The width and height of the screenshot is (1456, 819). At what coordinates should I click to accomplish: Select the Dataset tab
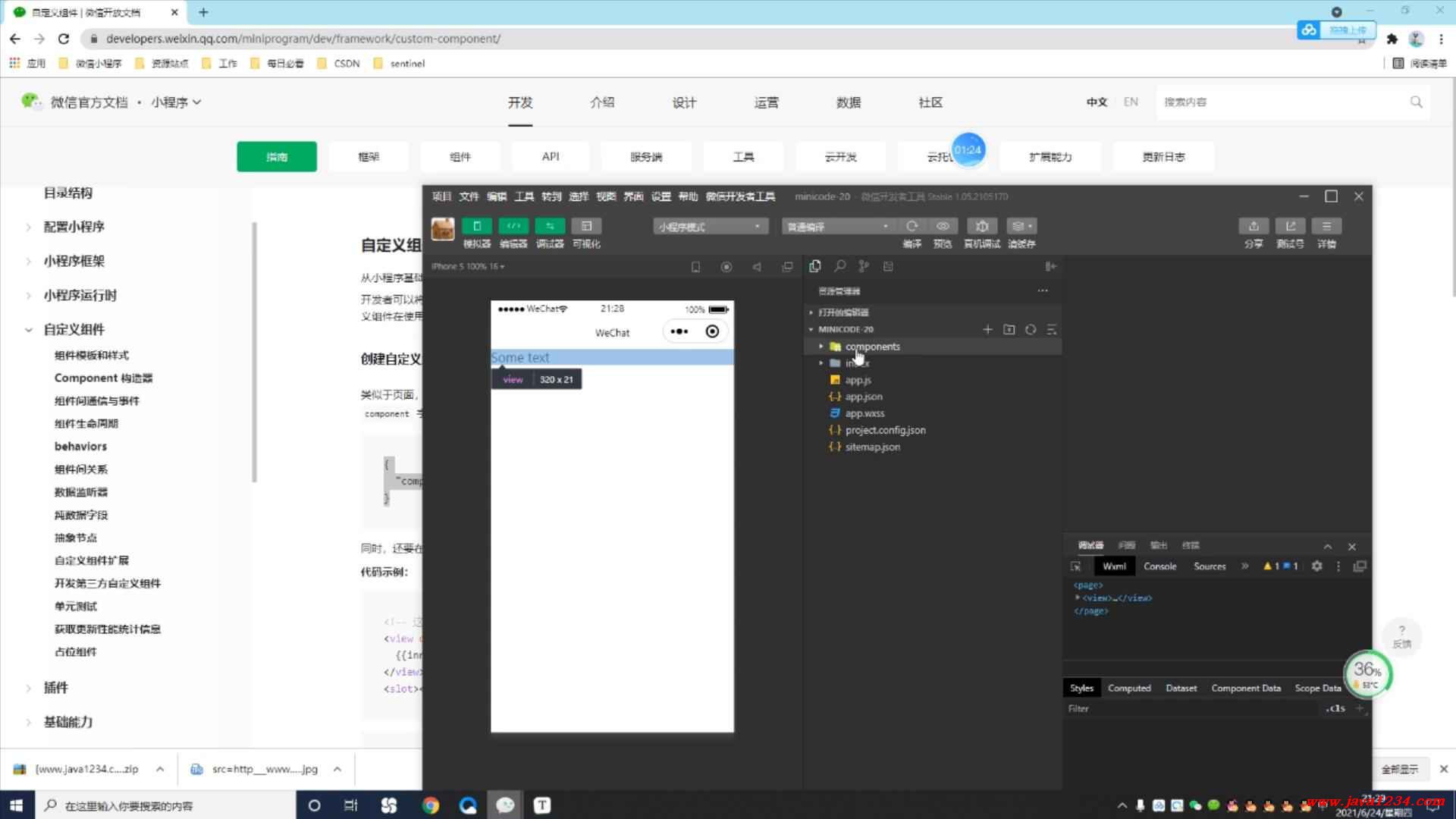(x=1181, y=688)
